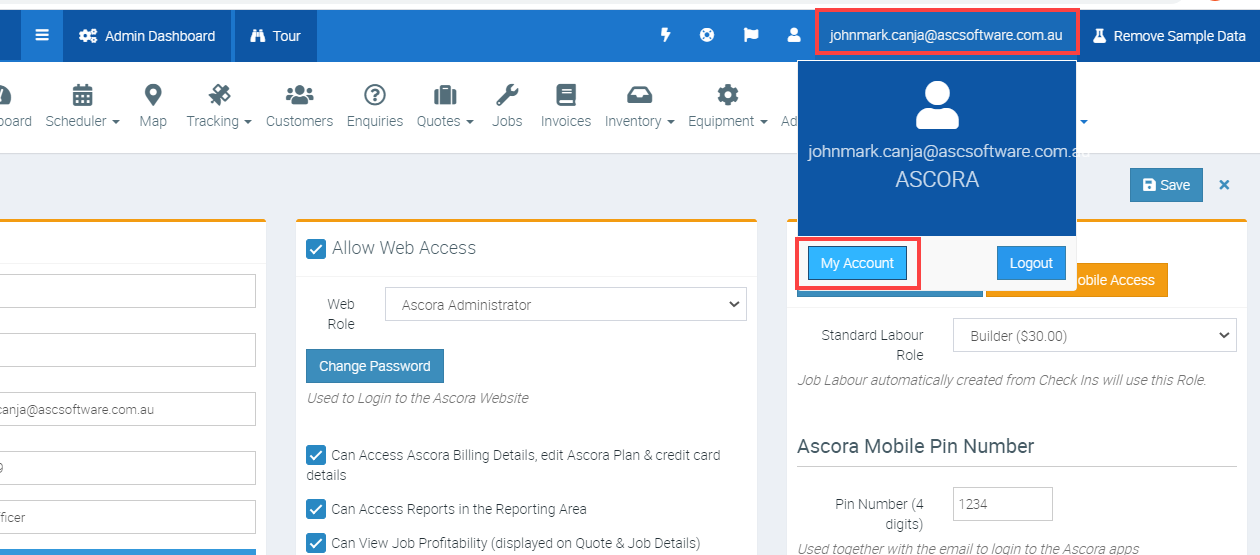1260x555 pixels.
Task: Open the Web Role dropdown
Action: (x=565, y=305)
